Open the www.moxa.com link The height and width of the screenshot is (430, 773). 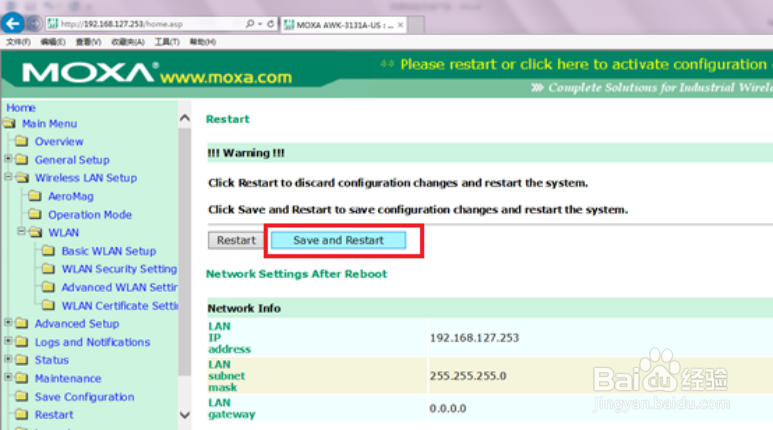[226, 77]
